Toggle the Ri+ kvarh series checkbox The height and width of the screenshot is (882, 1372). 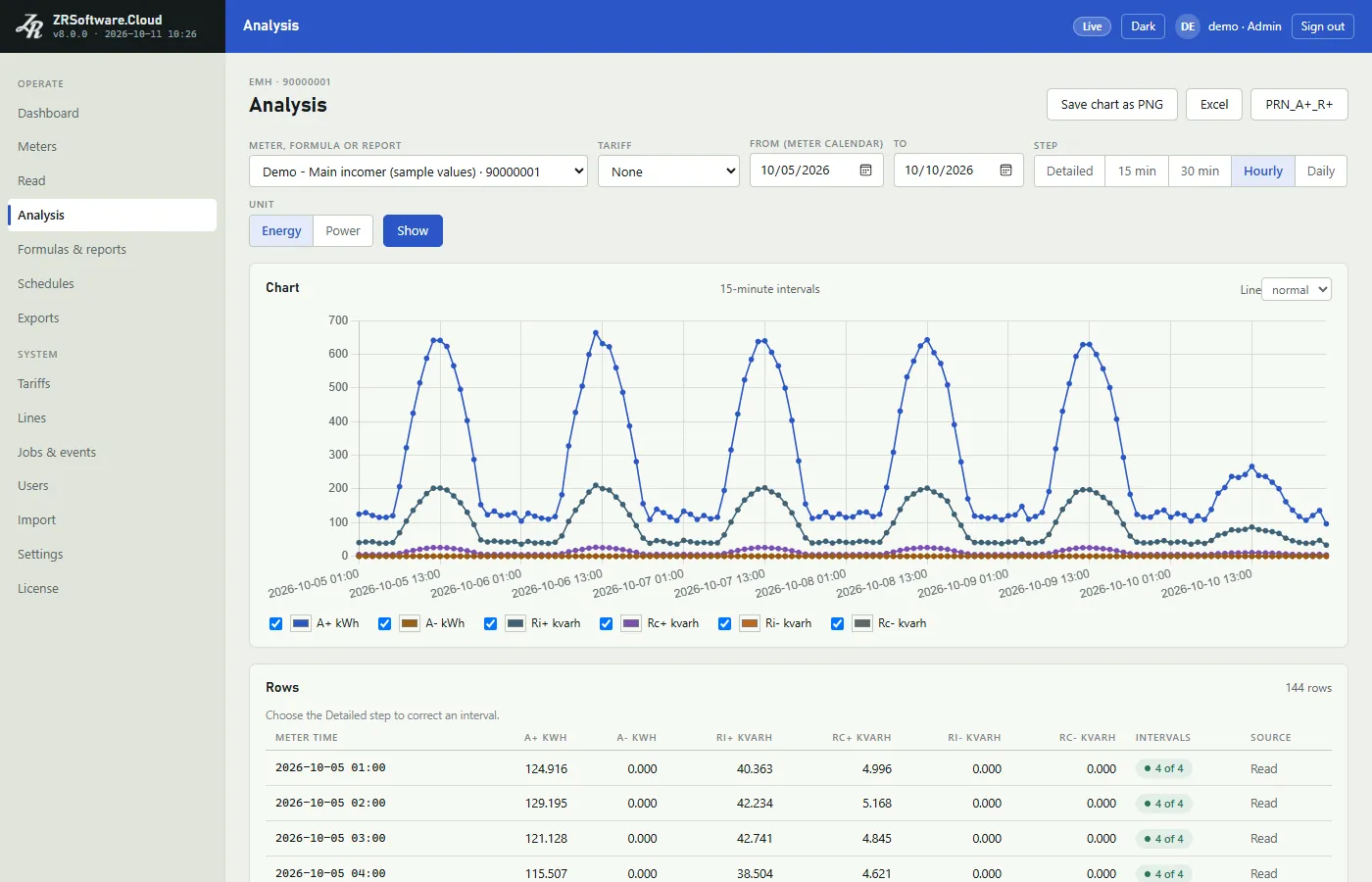tap(491, 623)
